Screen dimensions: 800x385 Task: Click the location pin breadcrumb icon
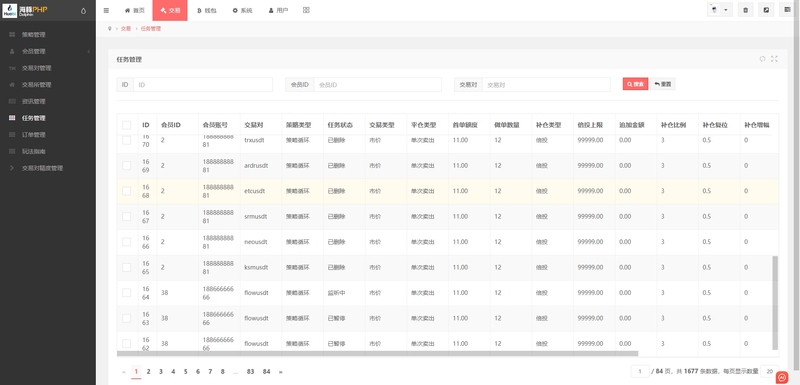(x=110, y=29)
